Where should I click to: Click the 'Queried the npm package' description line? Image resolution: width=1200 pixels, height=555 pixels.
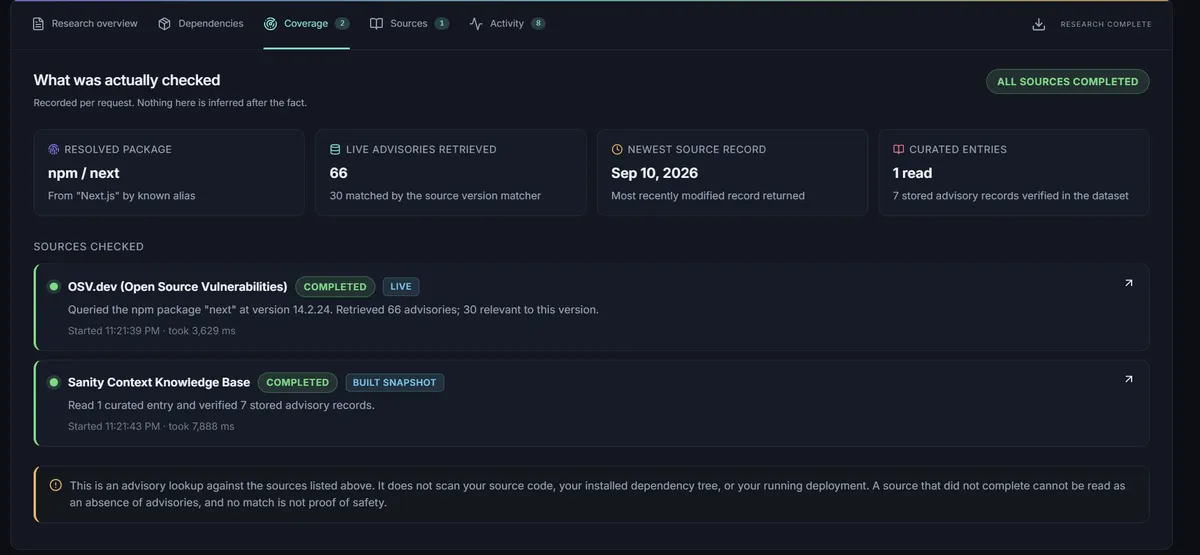pos(333,310)
